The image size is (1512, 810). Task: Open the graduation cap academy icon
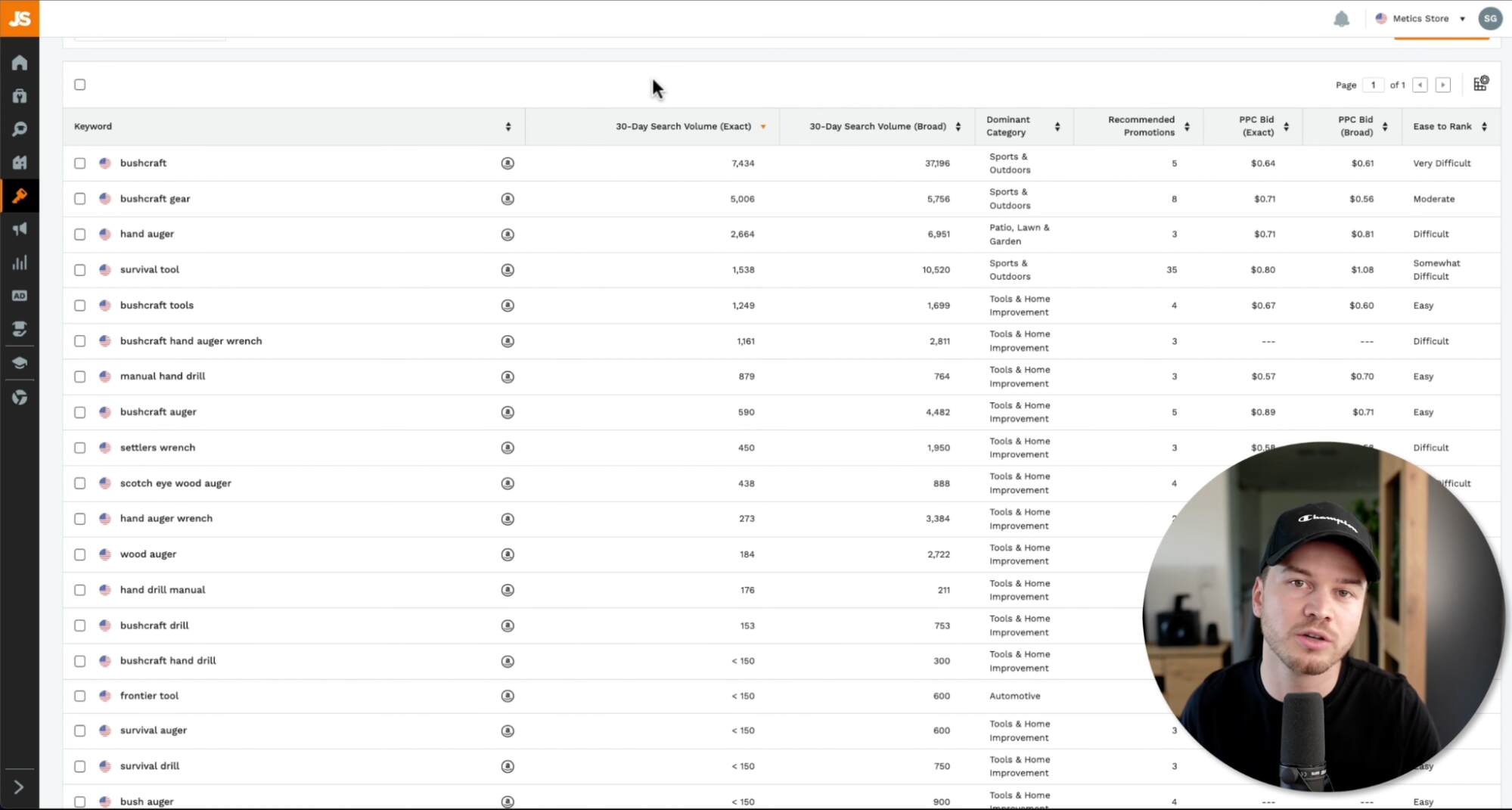tap(20, 363)
